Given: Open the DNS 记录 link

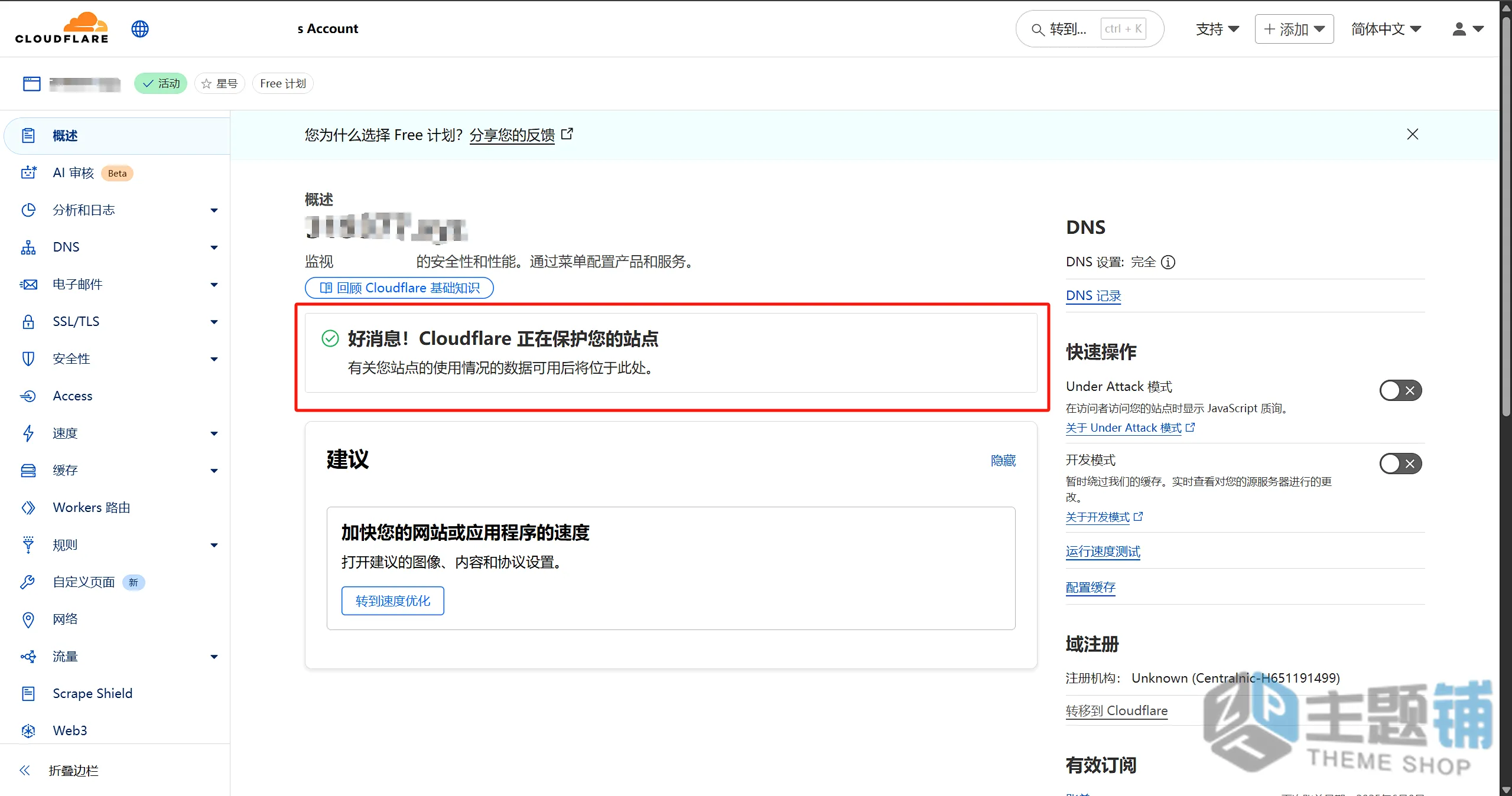Looking at the screenshot, I should (x=1093, y=296).
